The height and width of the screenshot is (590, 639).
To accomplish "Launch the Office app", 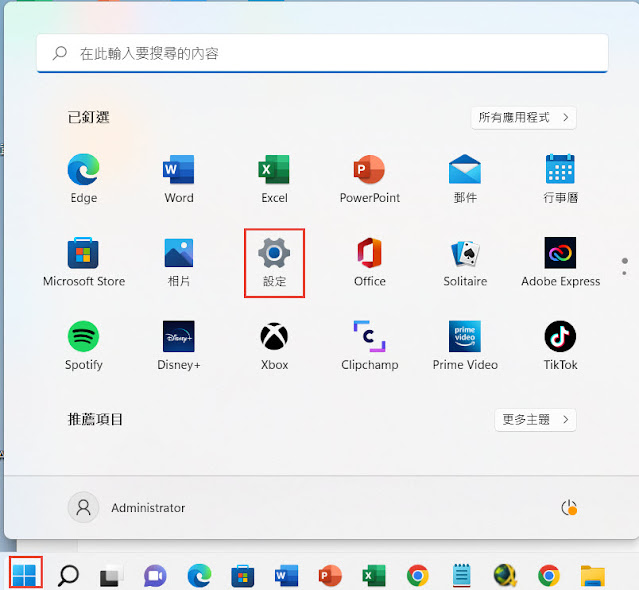I will click(370, 262).
